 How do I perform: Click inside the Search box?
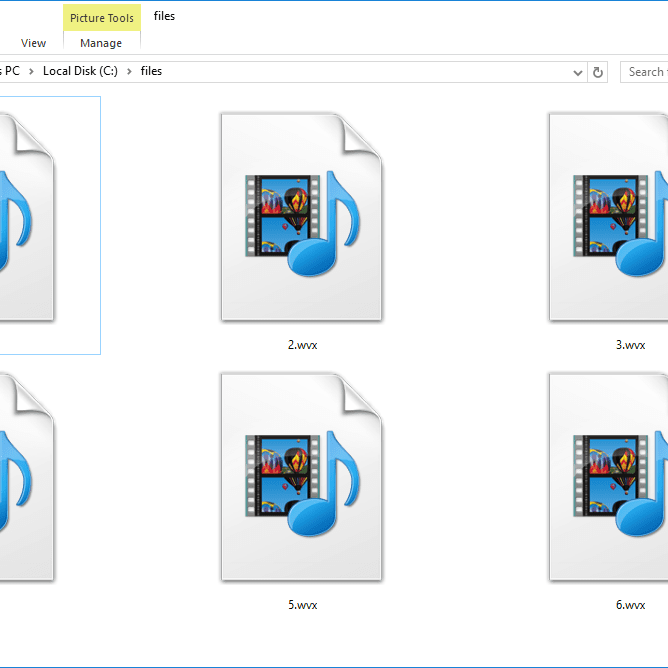[x=644, y=72]
